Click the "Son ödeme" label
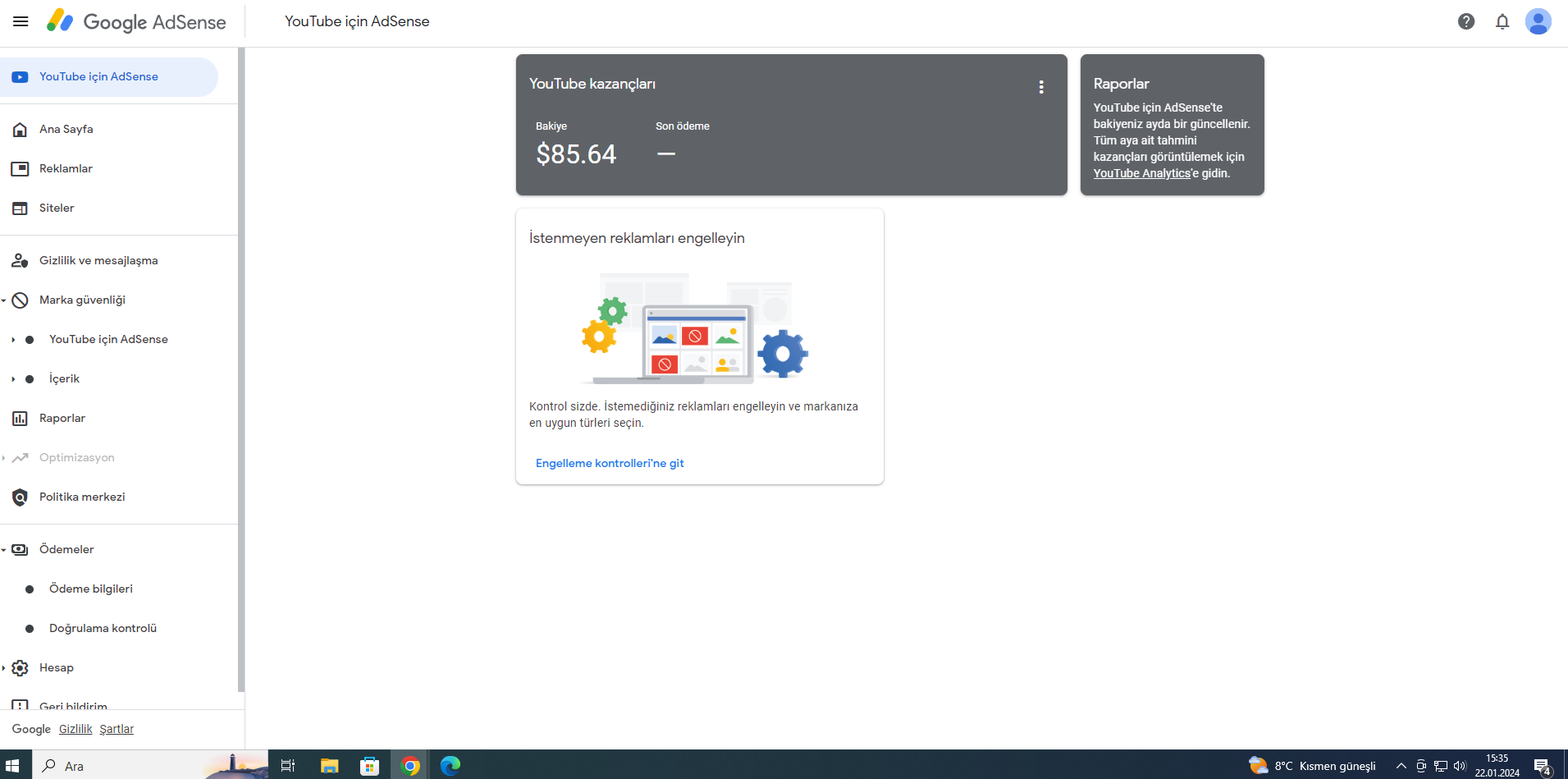The image size is (1568, 779). [x=683, y=126]
